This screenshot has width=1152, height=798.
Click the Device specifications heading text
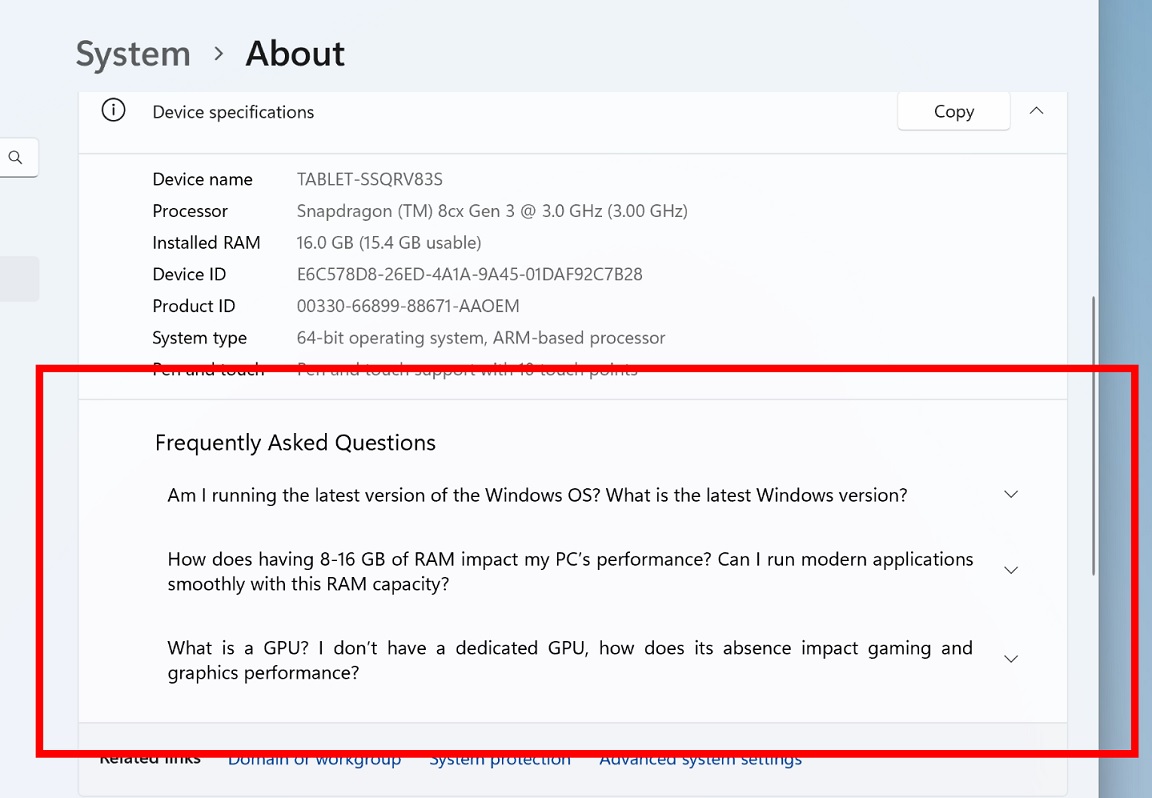point(233,112)
